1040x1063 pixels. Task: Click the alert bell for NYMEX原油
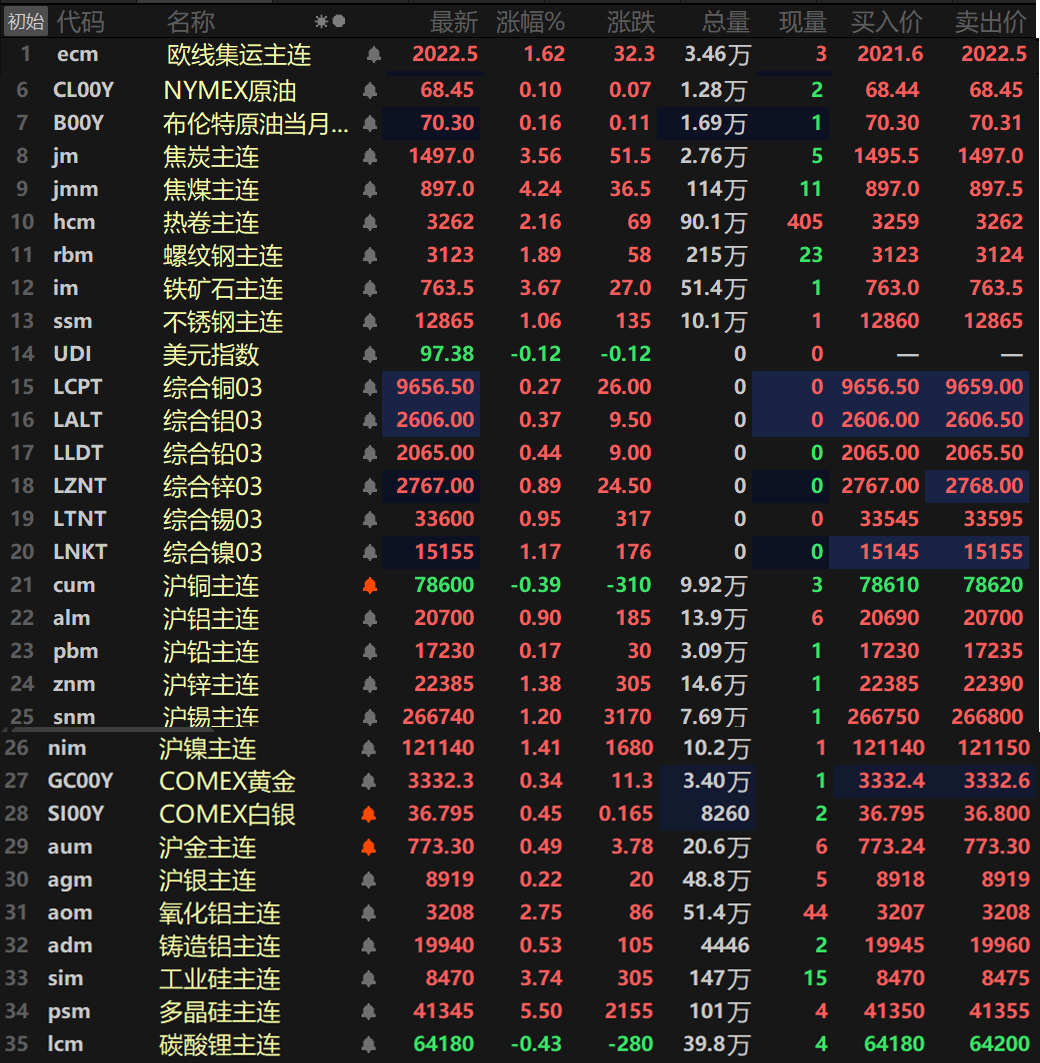pyautogui.click(x=369, y=89)
